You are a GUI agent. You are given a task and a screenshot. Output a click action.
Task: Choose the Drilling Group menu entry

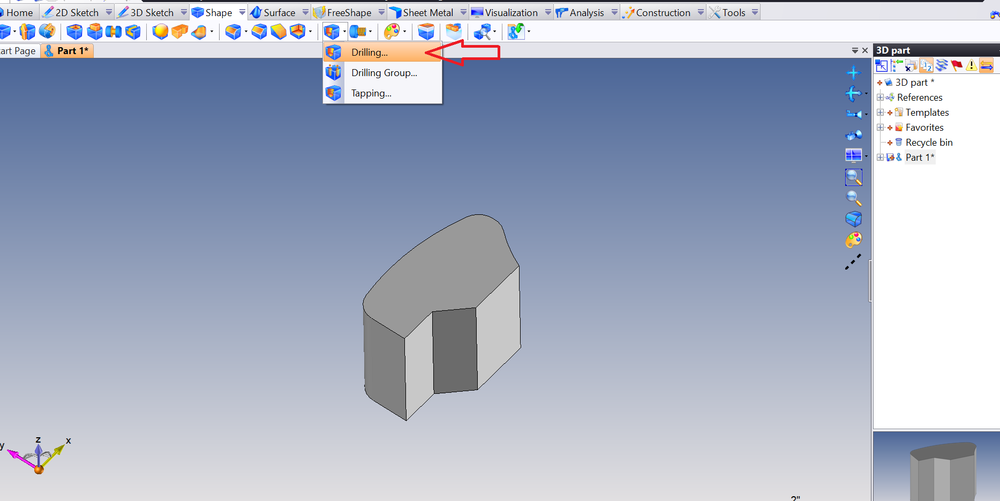pyautogui.click(x=384, y=73)
